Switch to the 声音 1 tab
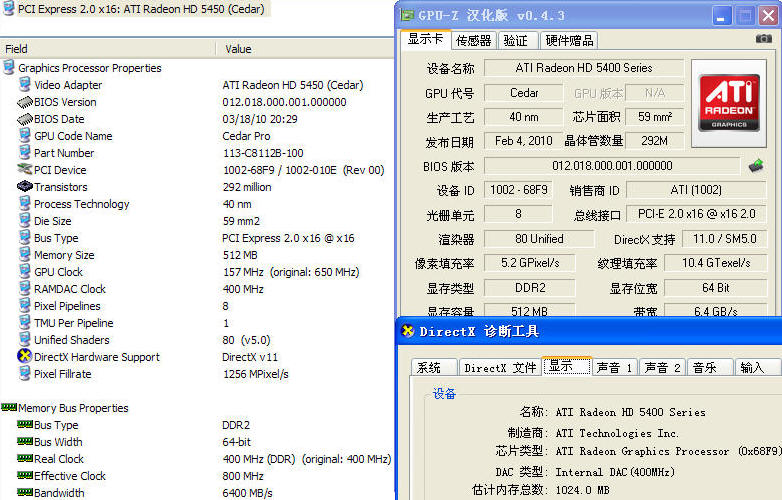This screenshot has height=500, width=782. click(614, 367)
